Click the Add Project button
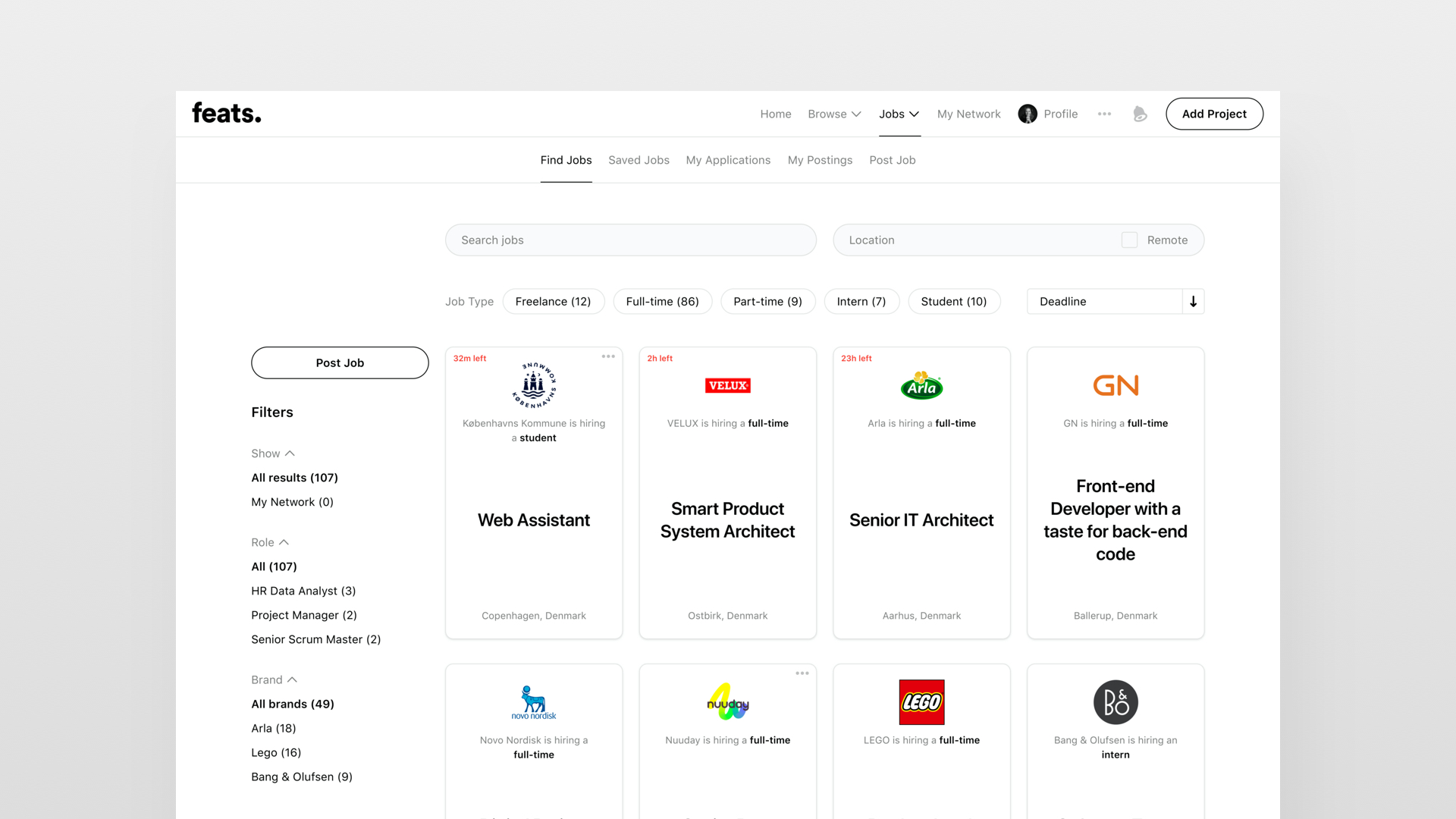The height and width of the screenshot is (819, 1456). pos(1214,114)
